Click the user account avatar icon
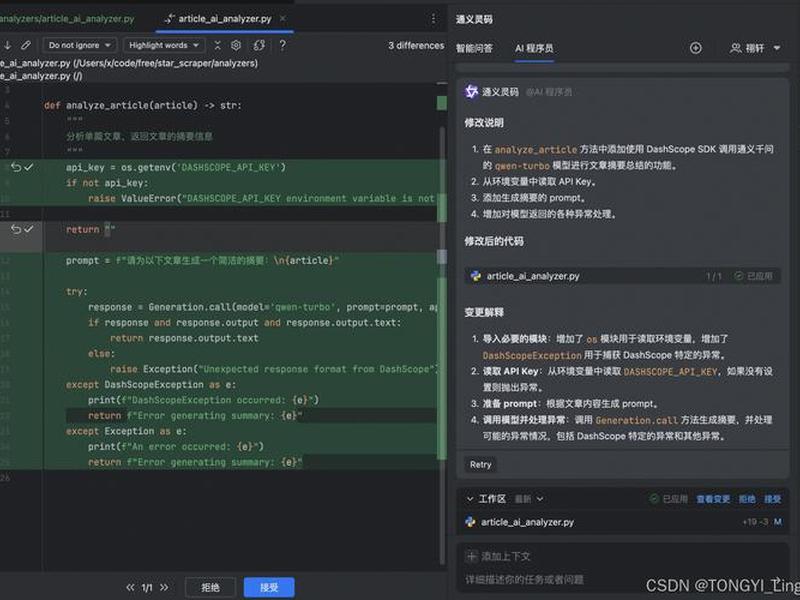Viewport: 800px width, 600px height. click(x=736, y=48)
